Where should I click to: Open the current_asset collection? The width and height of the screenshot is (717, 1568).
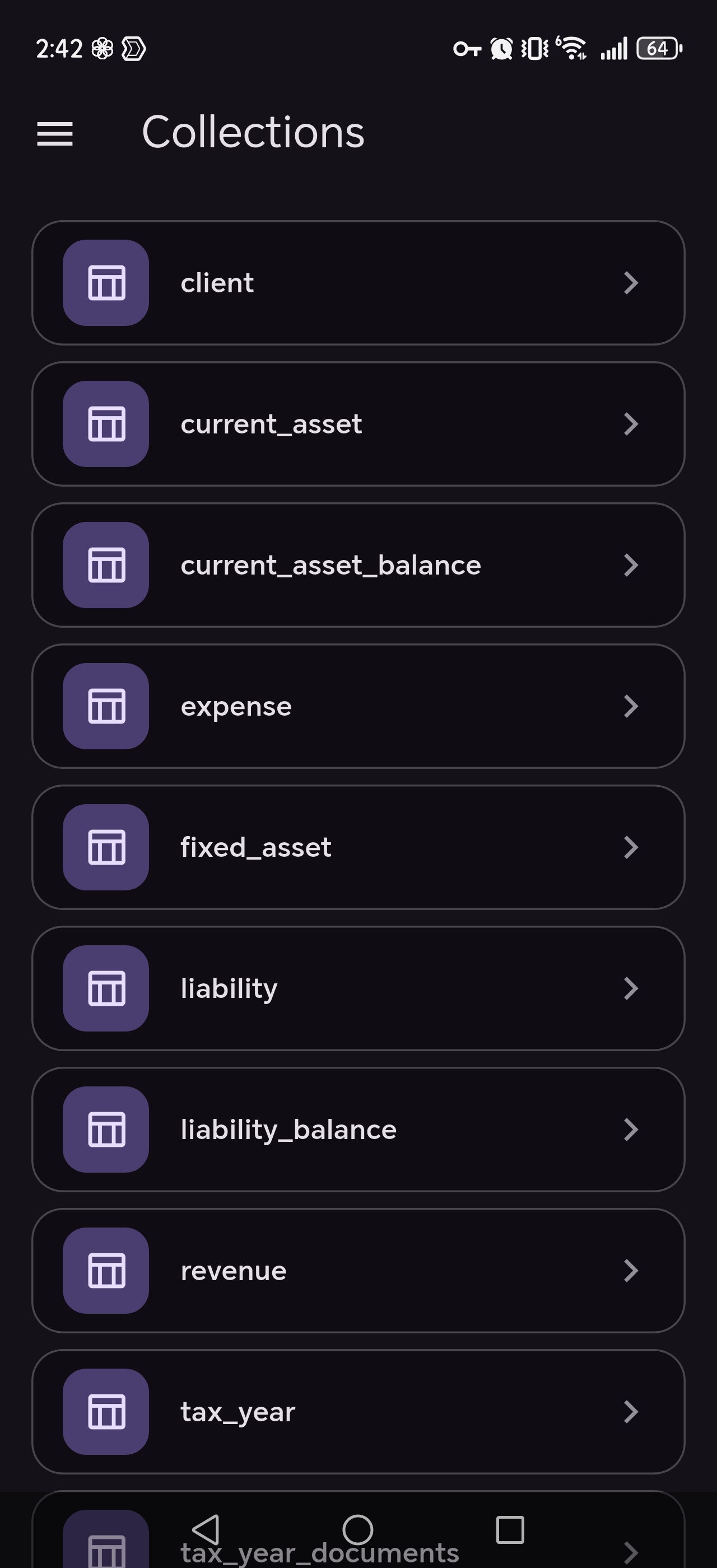click(x=358, y=424)
